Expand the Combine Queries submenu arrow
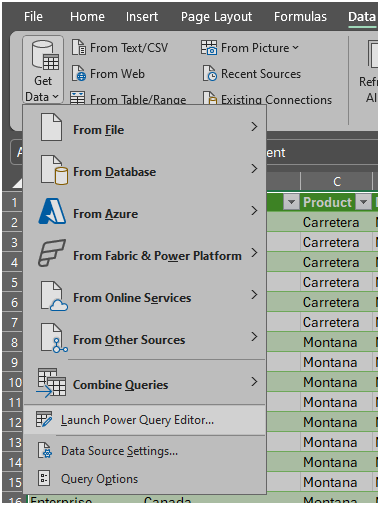380x505 pixels. point(254,382)
